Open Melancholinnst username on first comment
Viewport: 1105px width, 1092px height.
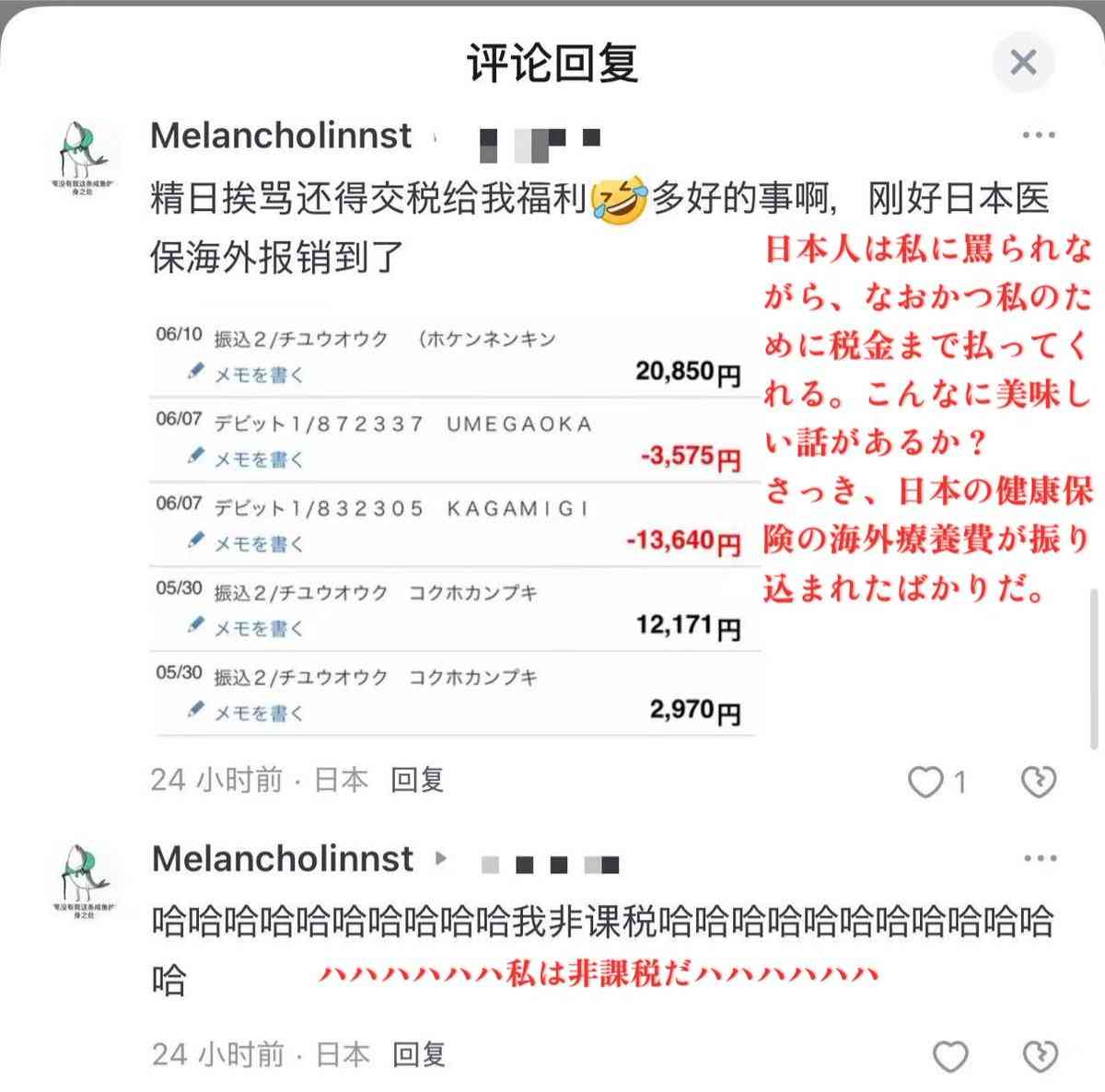click(281, 136)
